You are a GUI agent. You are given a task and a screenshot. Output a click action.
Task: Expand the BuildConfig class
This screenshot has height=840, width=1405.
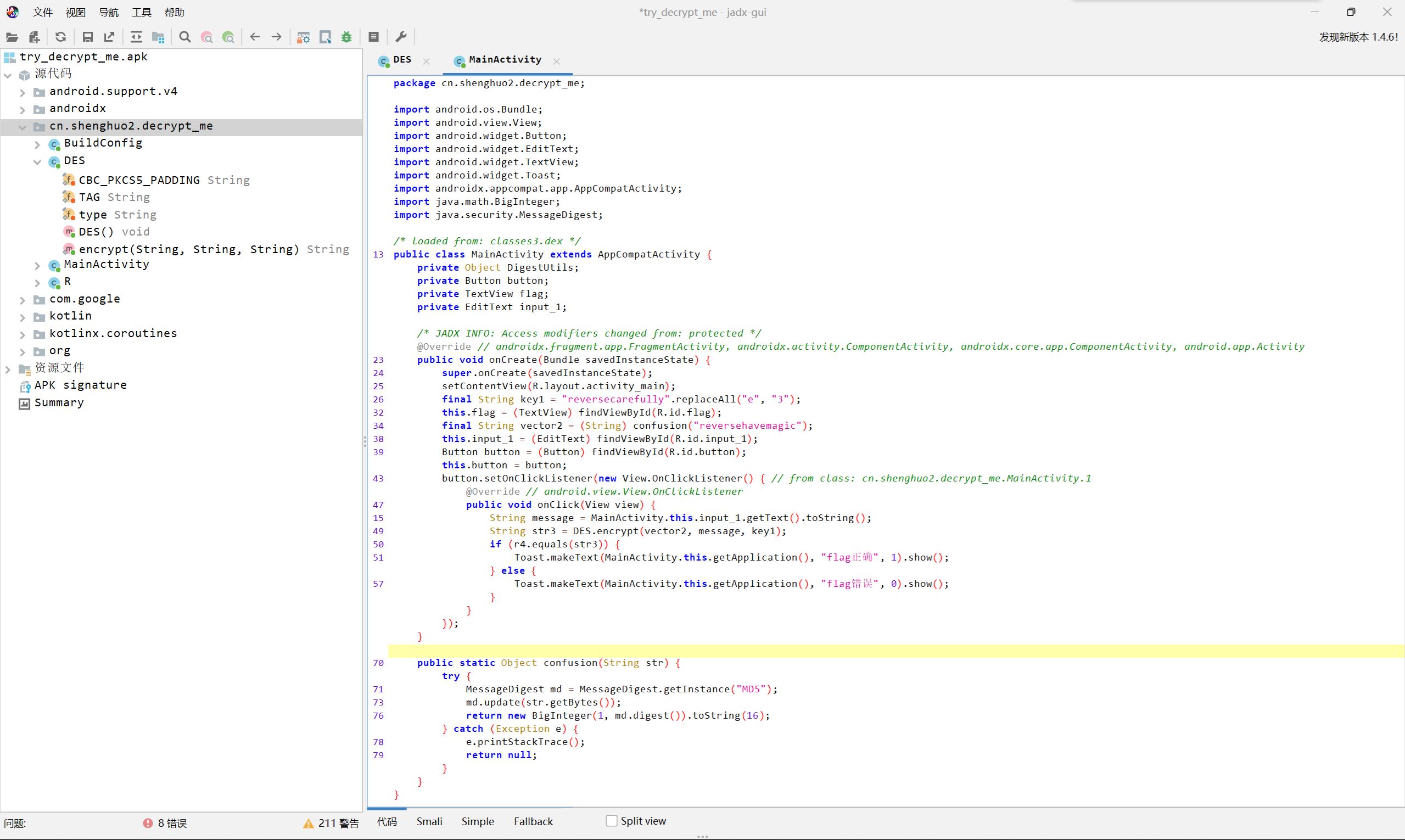point(37,144)
